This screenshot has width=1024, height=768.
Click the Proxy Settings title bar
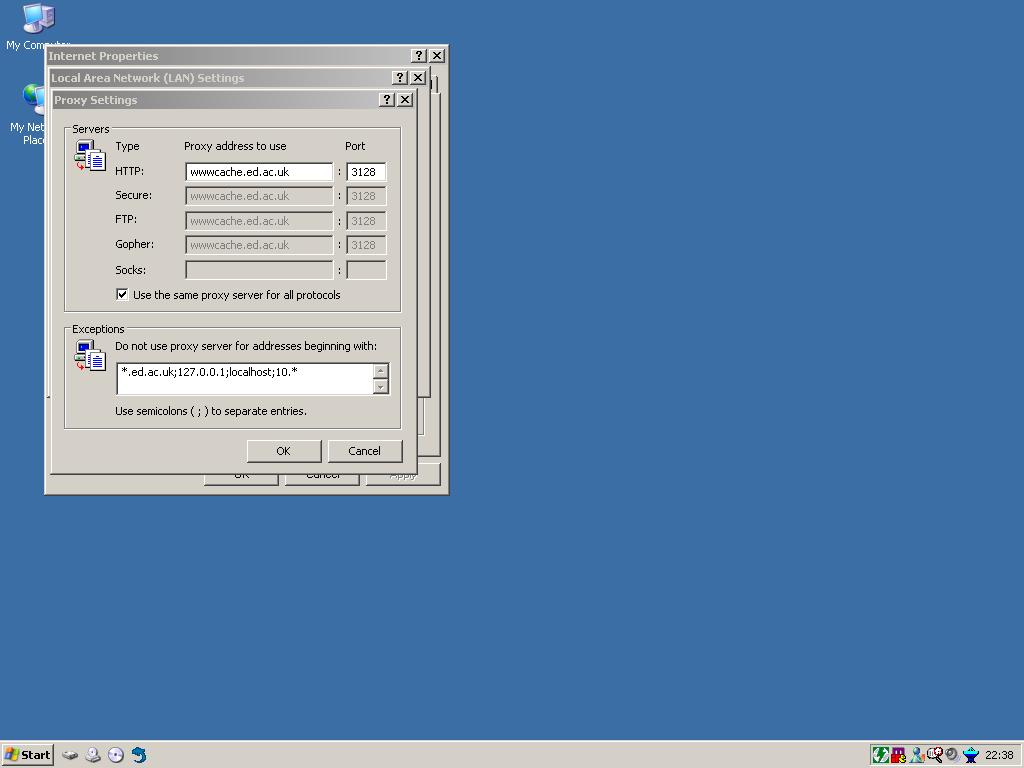[x=216, y=100]
